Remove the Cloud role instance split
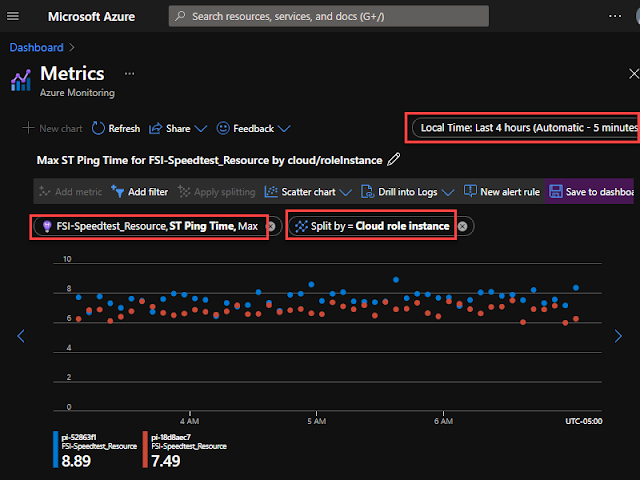Screen dimensions: 640x480 click(462, 226)
